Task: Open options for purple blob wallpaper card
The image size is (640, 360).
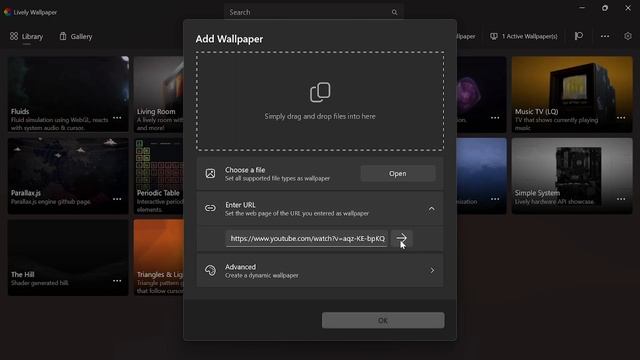Action: click(495, 118)
